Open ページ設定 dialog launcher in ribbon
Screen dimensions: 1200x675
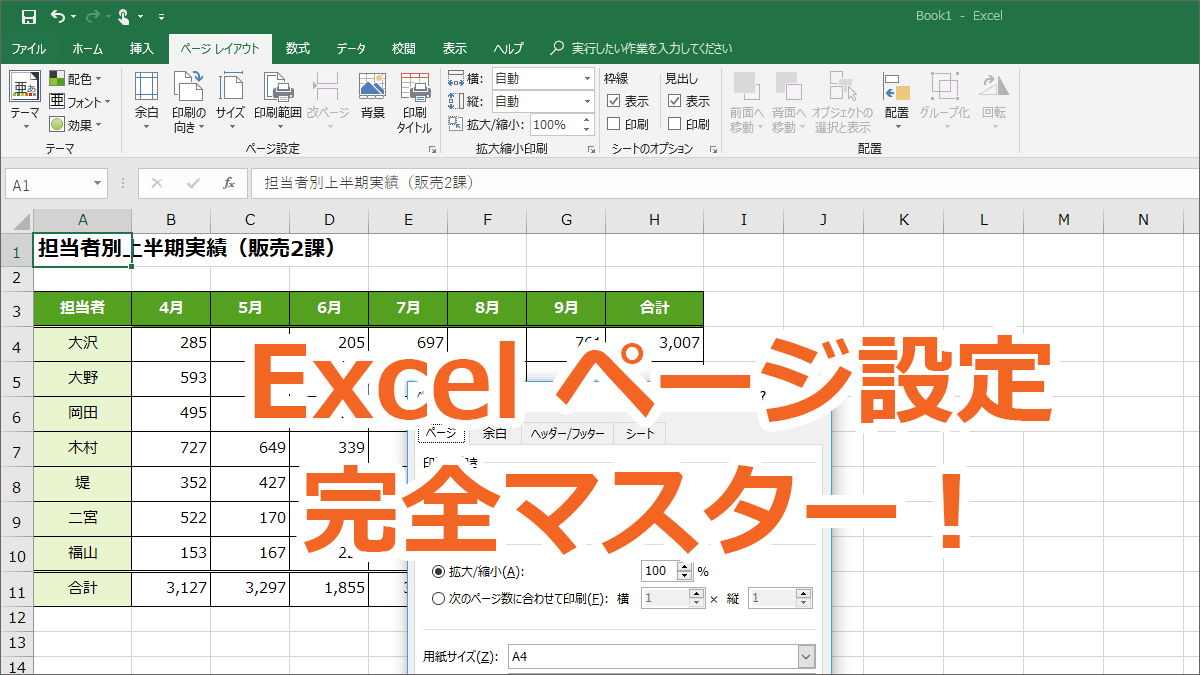[432, 149]
